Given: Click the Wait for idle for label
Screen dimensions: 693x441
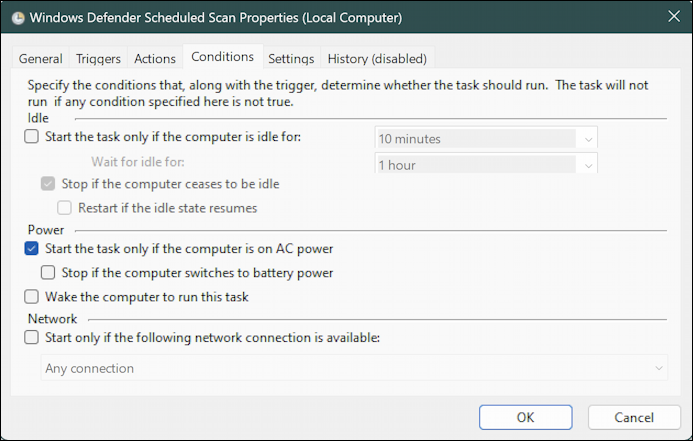Looking at the screenshot, I should pos(138,162).
